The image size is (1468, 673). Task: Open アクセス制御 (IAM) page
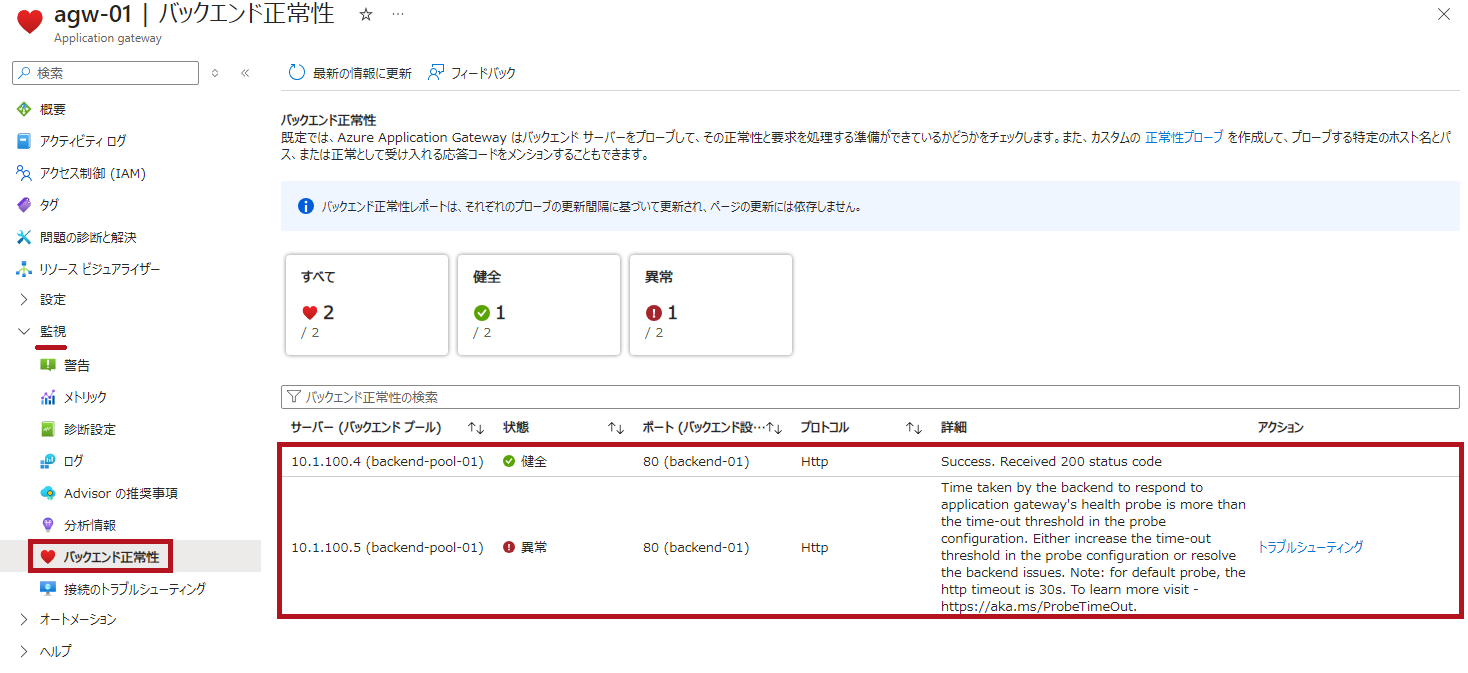tap(93, 173)
